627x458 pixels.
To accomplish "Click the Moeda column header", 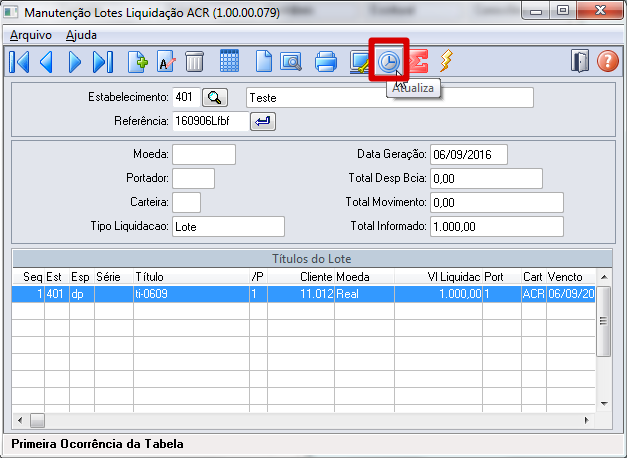I will [364, 277].
